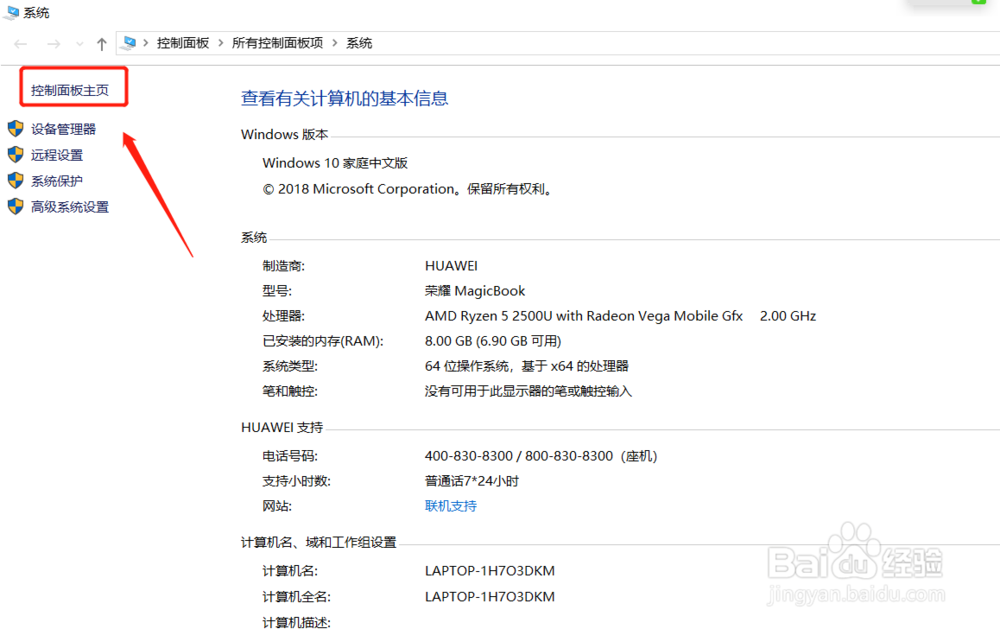This screenshot has width=1000, height=629.
Task: Open the 联机支持 link
Action: pyautogui.click(x=450, y=506)
